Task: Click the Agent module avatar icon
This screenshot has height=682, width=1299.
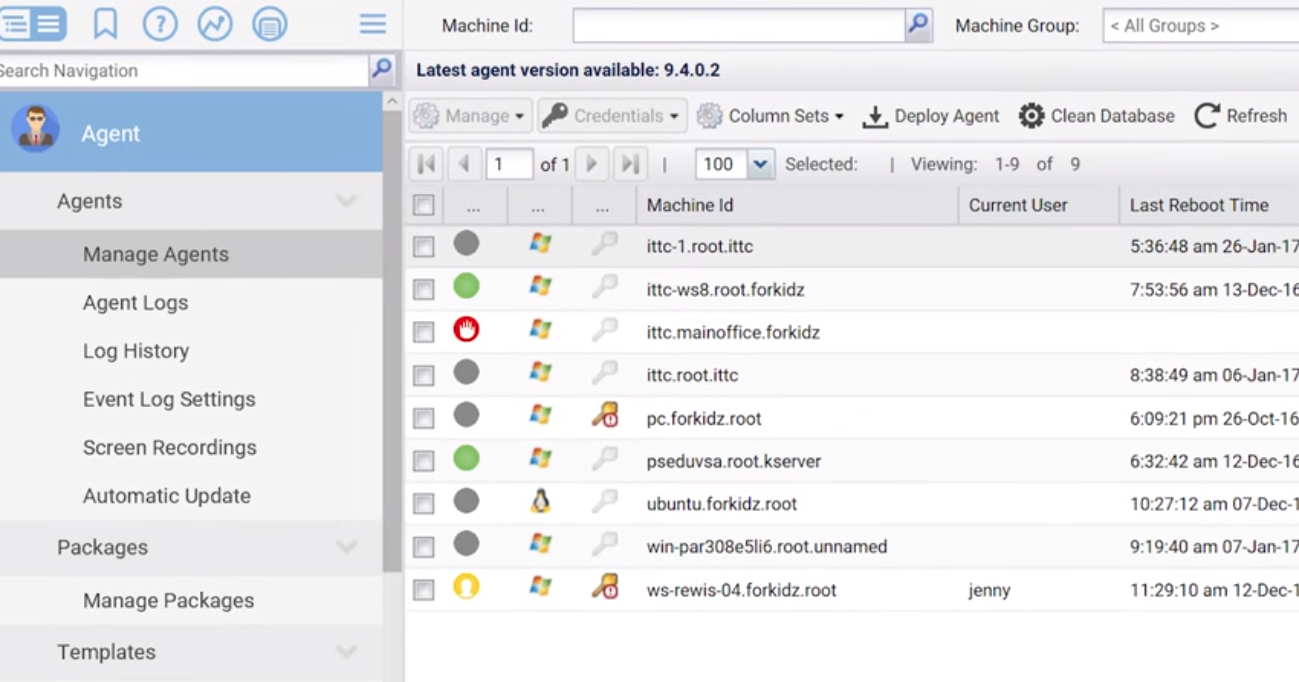Action: [36, 131]
